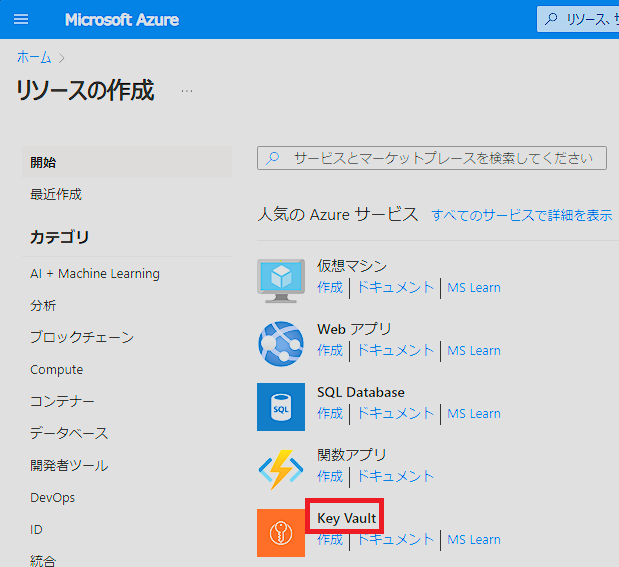Open ドキュメント for Web アプリ
The image size is (619, 567).
point(395,350)
